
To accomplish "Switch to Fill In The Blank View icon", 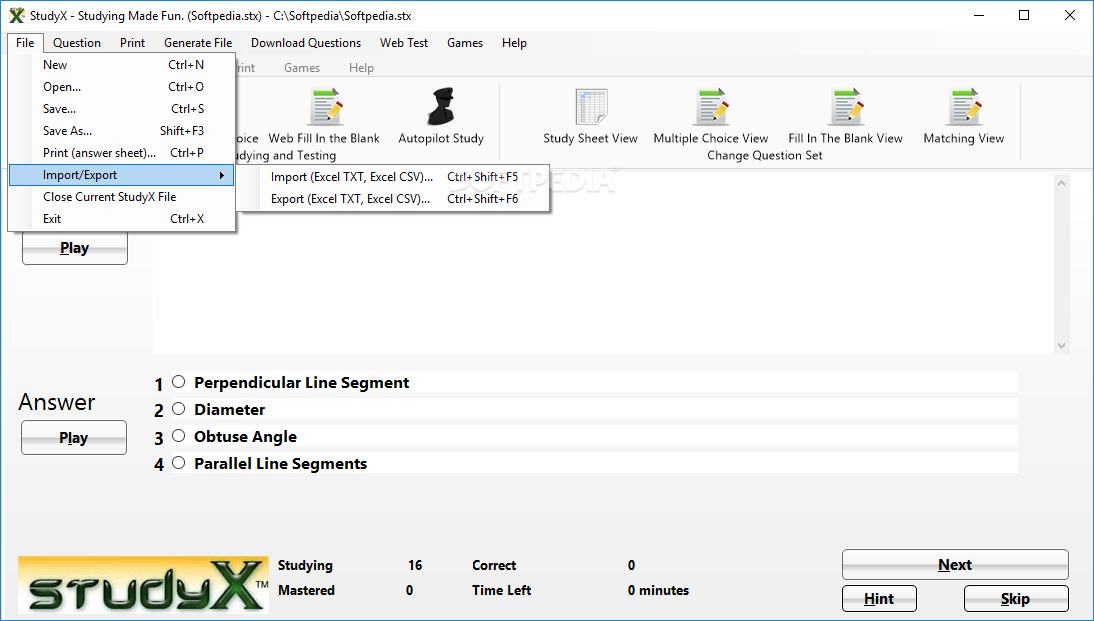I will 846,107.
